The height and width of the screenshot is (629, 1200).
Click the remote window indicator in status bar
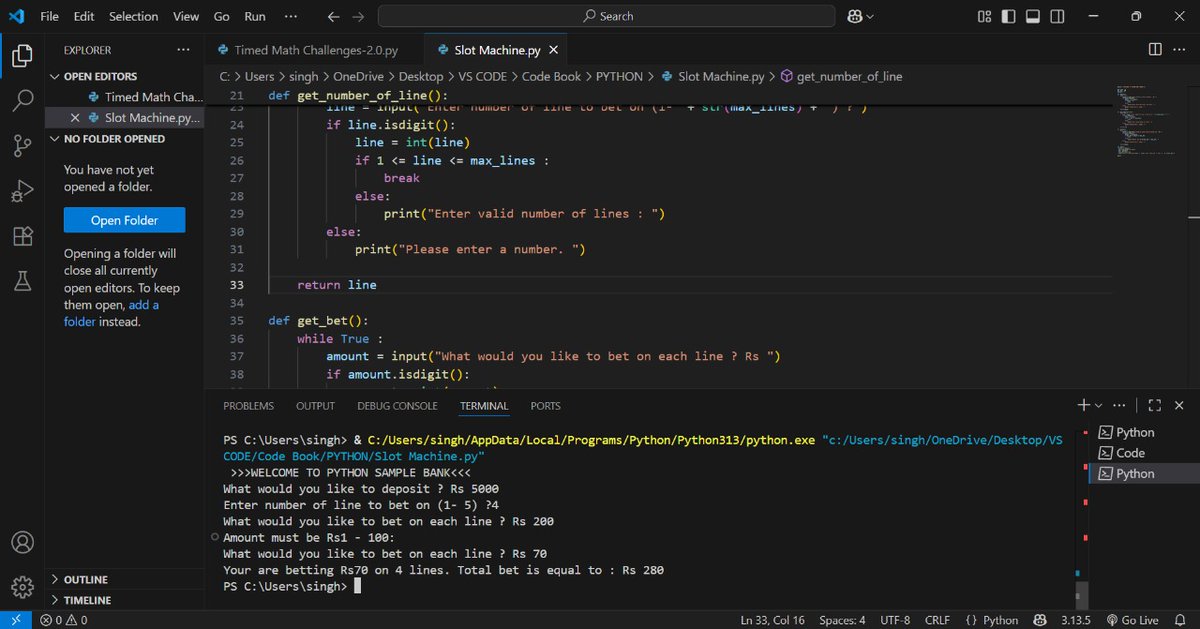click(x=16, y=620)
